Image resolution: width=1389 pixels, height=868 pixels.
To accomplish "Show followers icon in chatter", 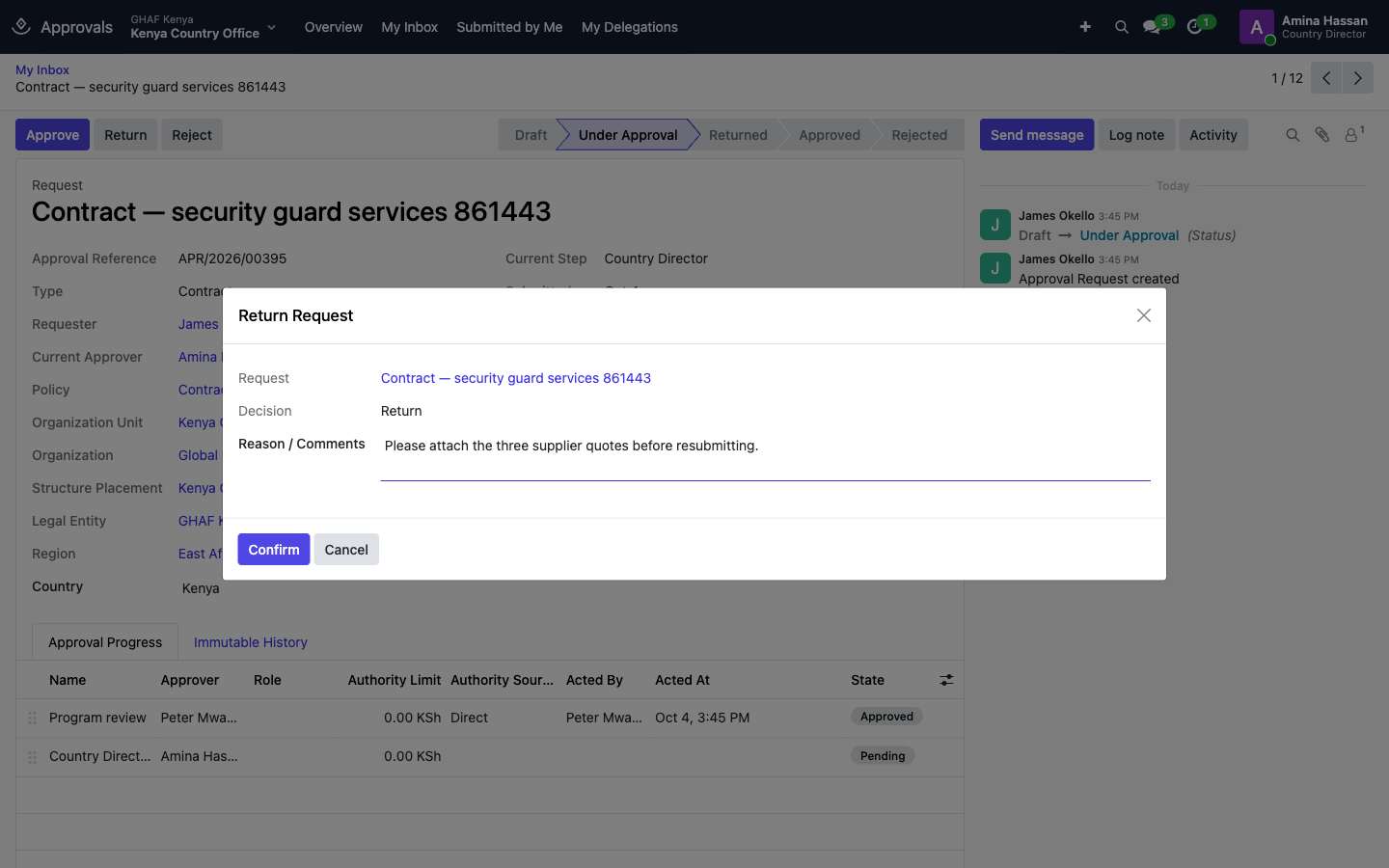I will (x=1352, y=135).
